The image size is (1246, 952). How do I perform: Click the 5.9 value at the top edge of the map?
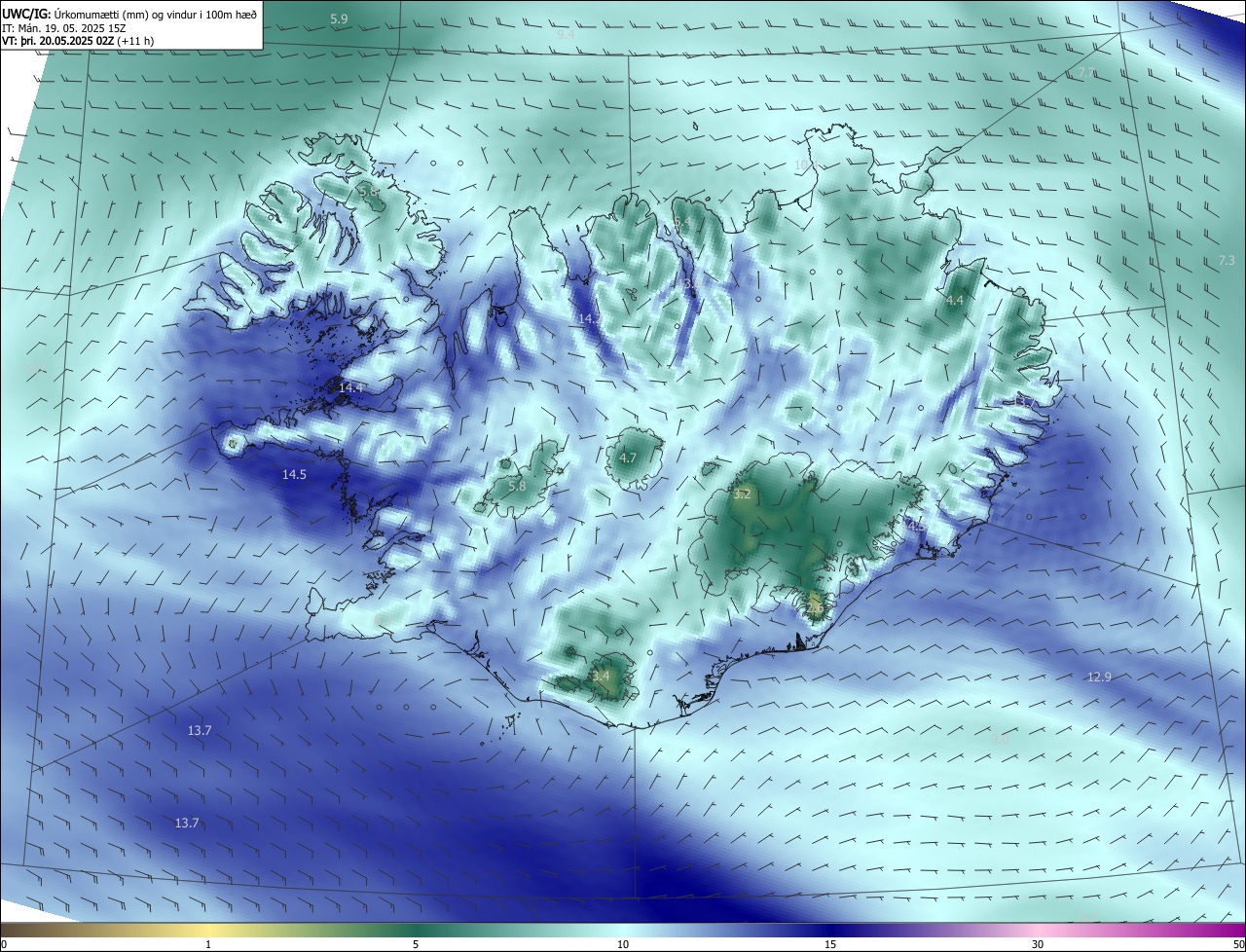pos(339,19)
